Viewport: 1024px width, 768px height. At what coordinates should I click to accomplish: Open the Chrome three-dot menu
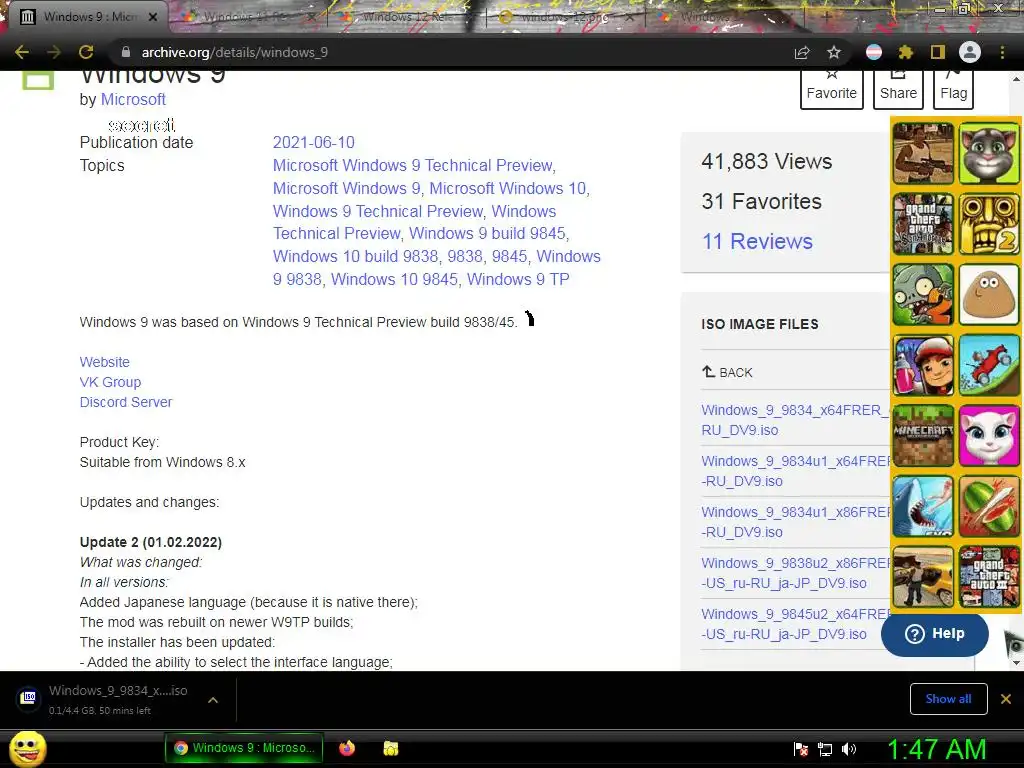[x=1002, y=52]
